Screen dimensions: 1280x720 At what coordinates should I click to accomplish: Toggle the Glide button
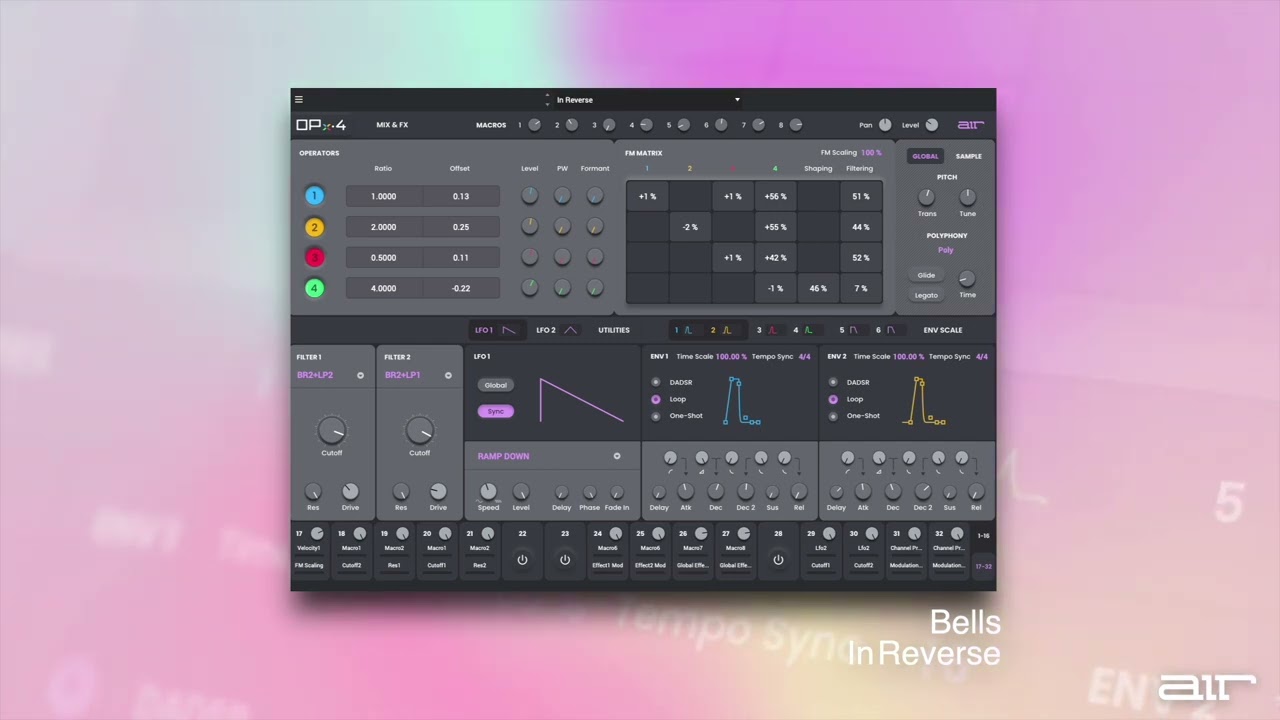[926, 275]
